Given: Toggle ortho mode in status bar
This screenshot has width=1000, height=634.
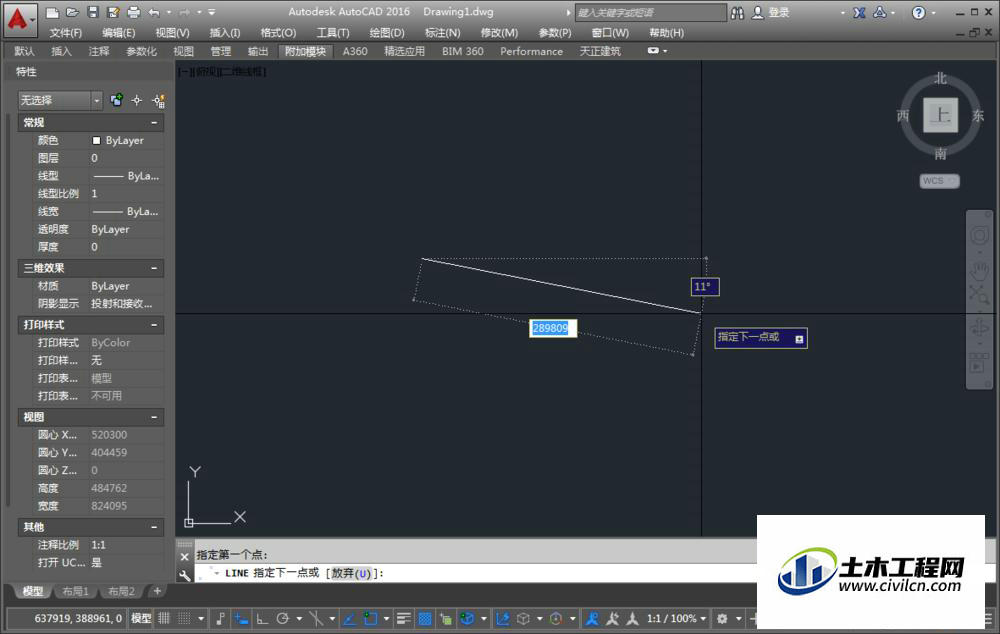Looking at the screenshot, I should coord(262,618).
